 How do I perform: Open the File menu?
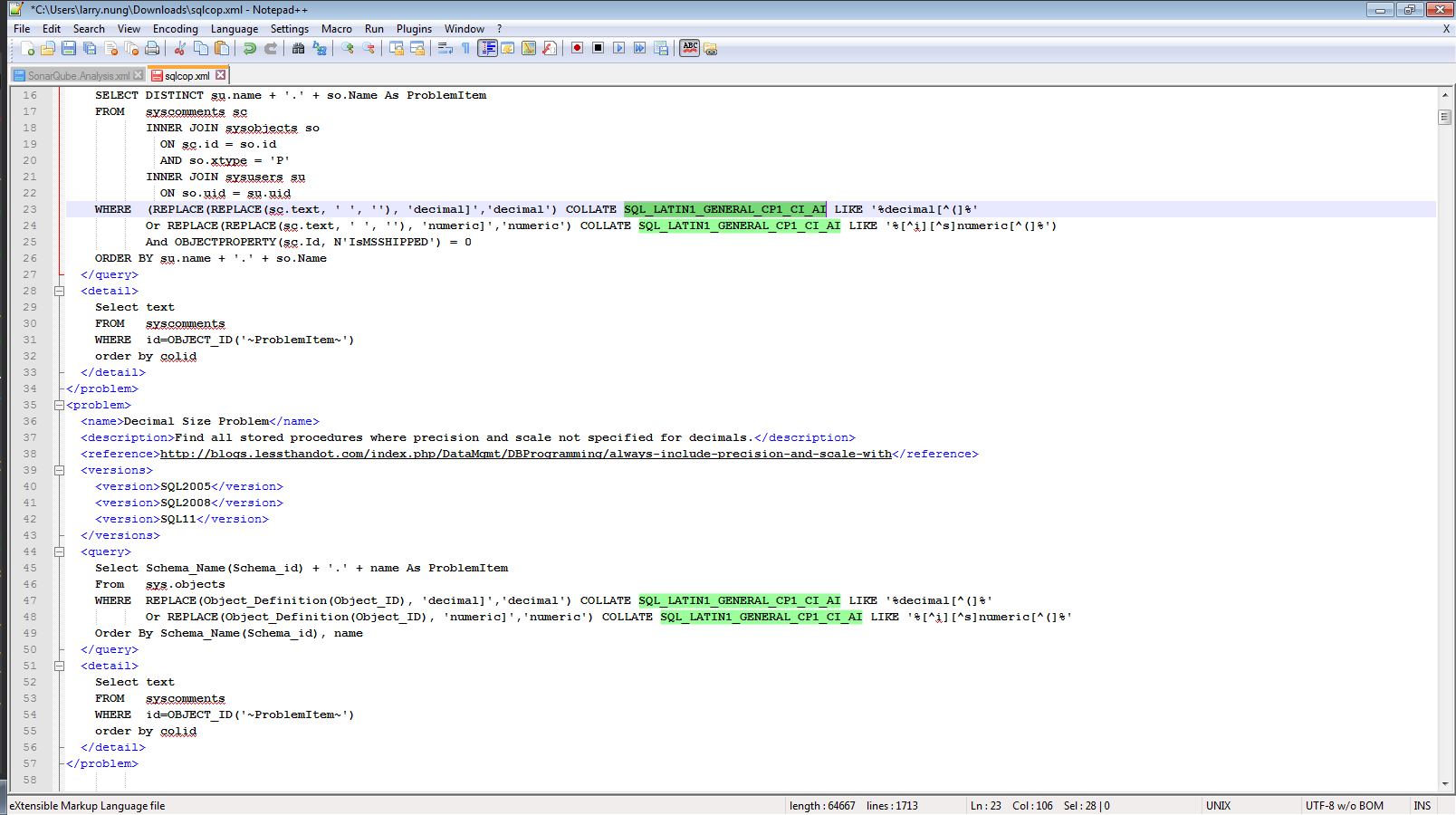click(22, 29)
